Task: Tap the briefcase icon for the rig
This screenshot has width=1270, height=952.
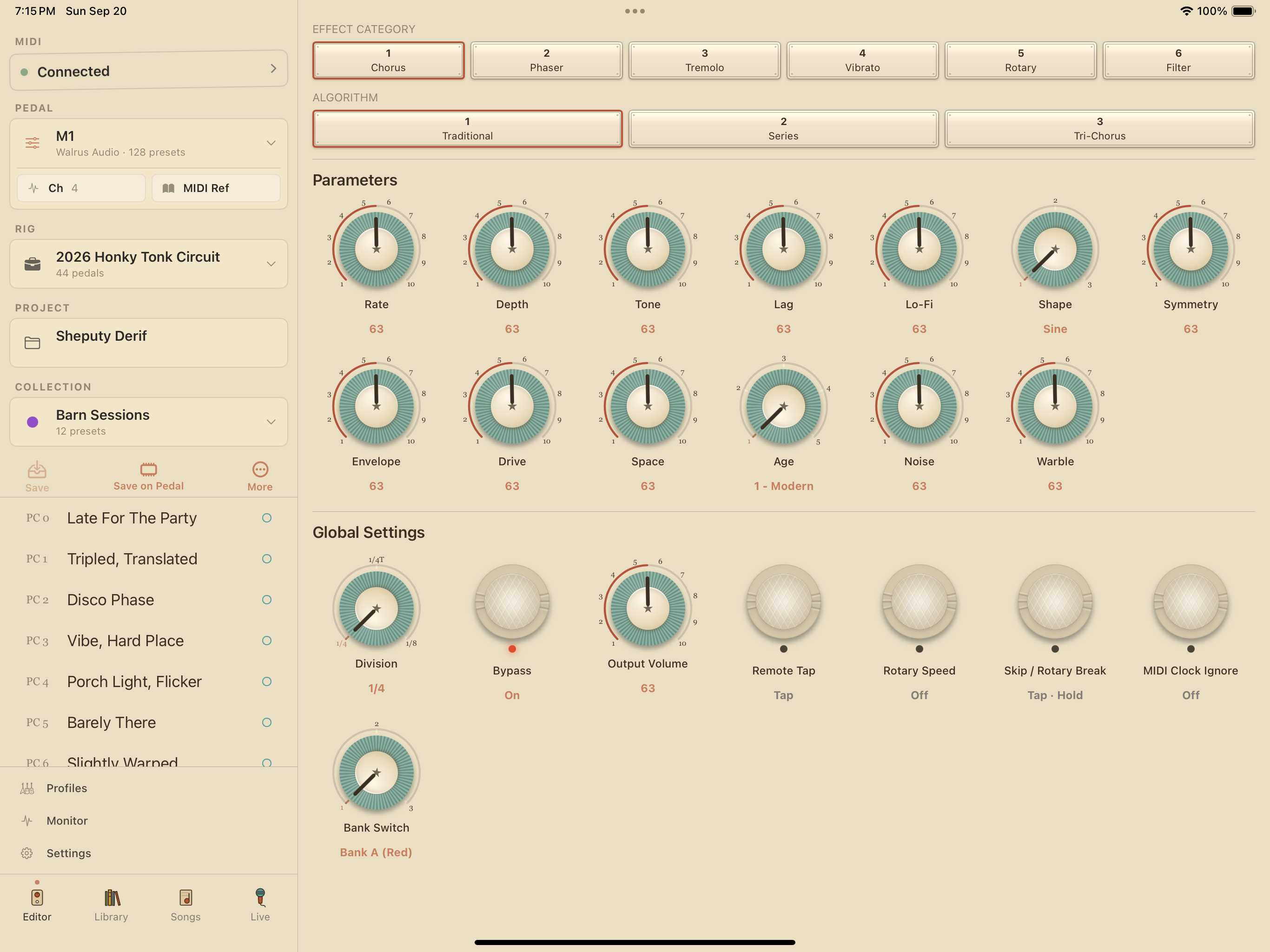Action: [x=33, y=264]
